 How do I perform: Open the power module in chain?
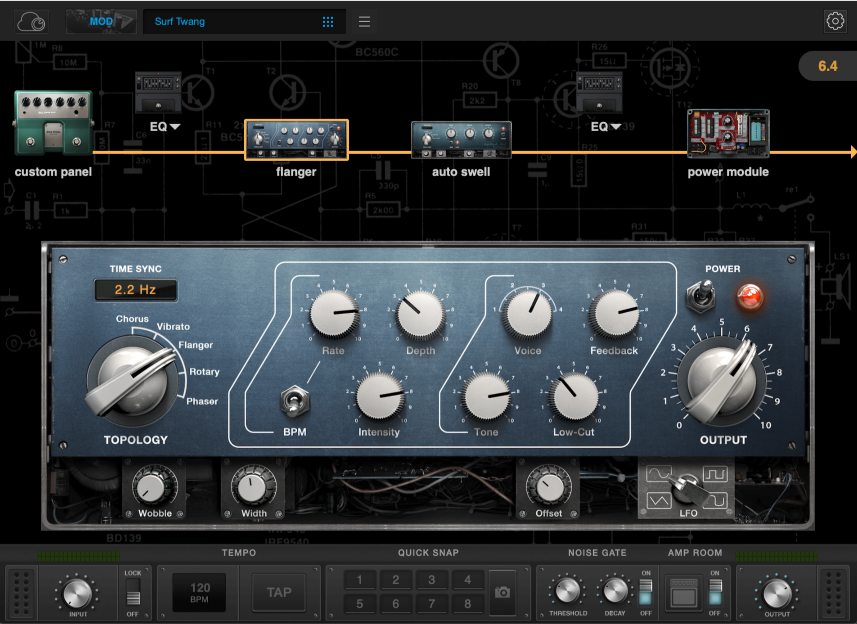(x=728, y=135)
